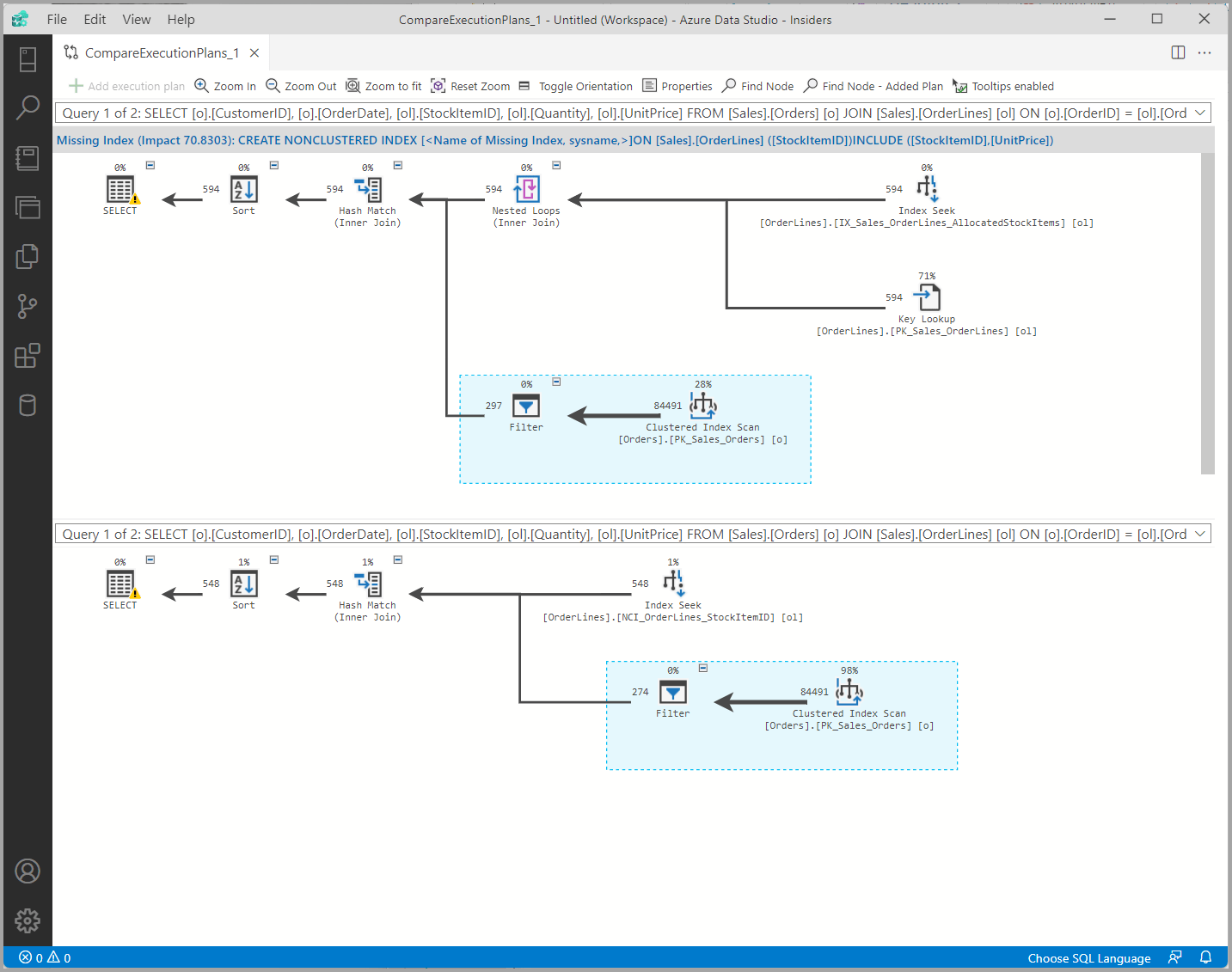Click the Zoom In toolbar button
Viewport: 1232px width, 972px height.
[x=225, y=86]
